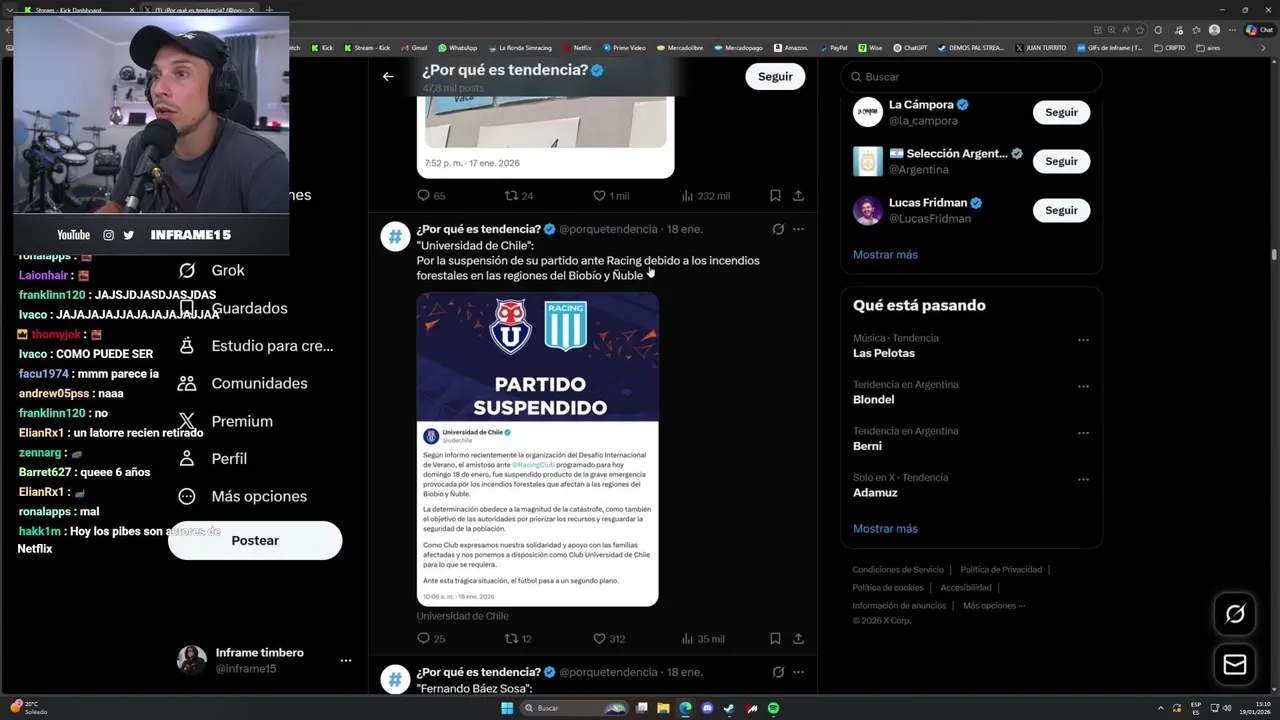Open the Condiciones de Servicio footer link
1280x720 pixels.
pyautogui.click(x=897, y=570)
